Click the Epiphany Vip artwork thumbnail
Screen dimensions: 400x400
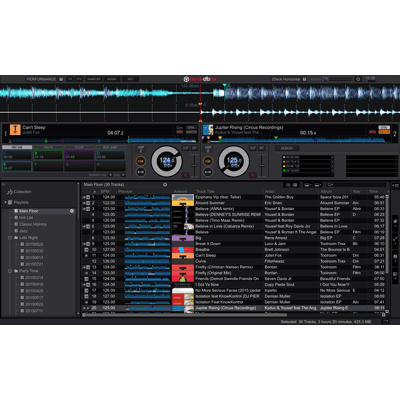click(183, 197)
